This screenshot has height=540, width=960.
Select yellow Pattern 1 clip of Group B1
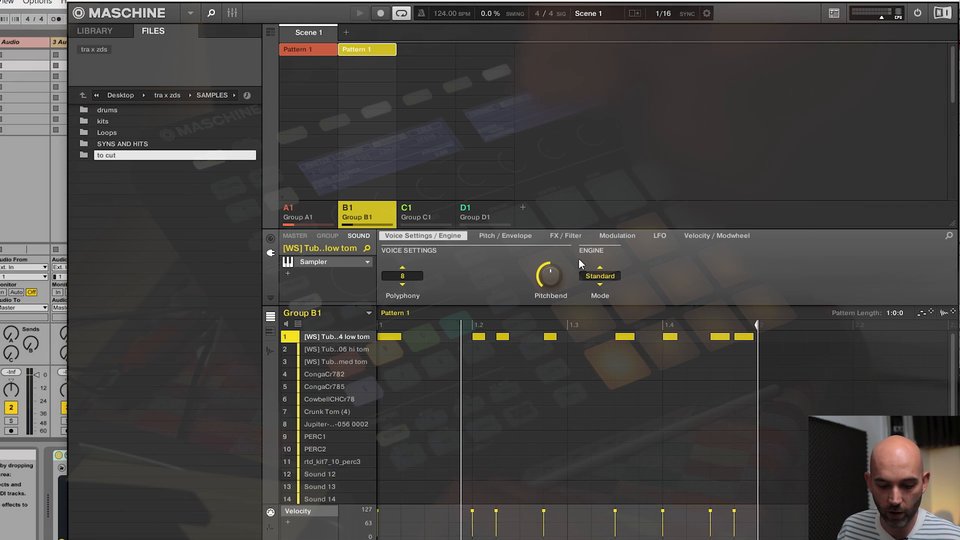(x=367, y=50)
